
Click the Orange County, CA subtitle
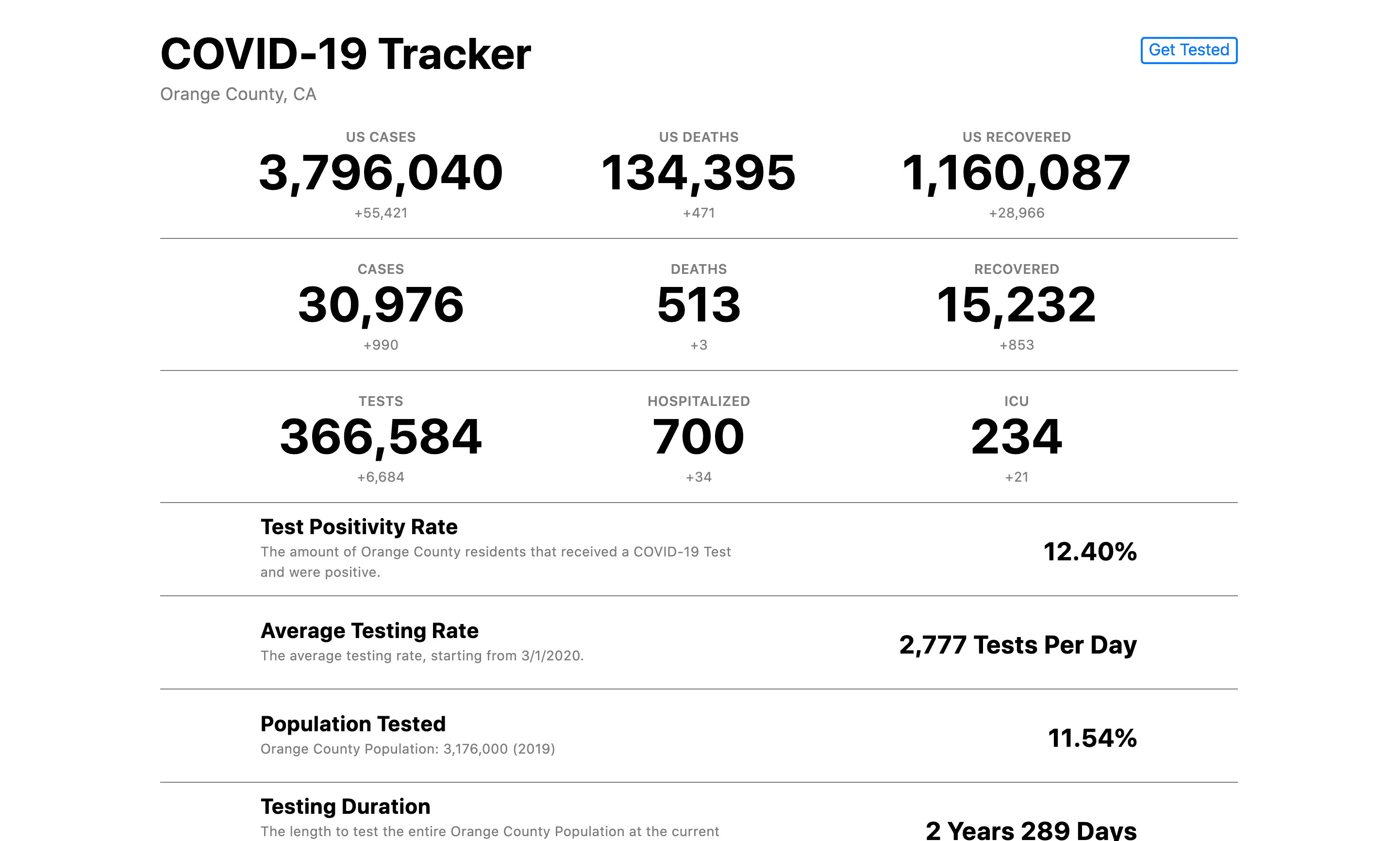pyautogui.click(x=238, y=94)
